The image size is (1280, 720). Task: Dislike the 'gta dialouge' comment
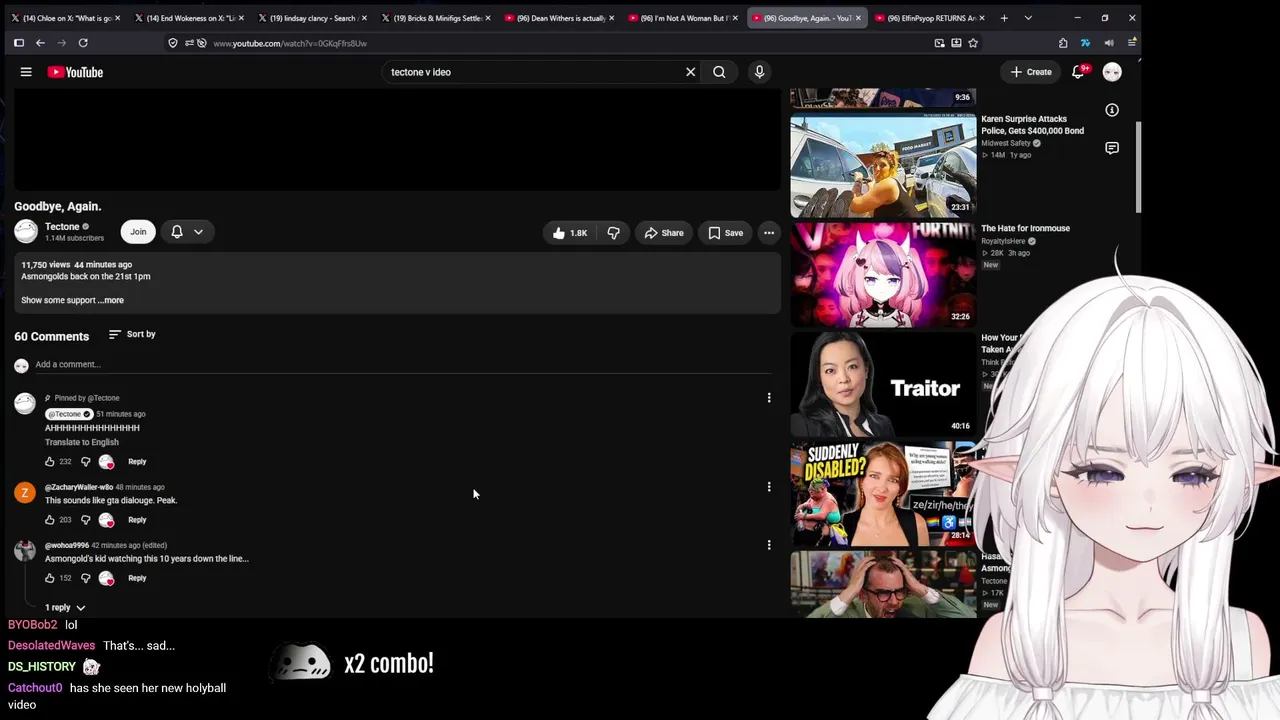coord(85,520)
